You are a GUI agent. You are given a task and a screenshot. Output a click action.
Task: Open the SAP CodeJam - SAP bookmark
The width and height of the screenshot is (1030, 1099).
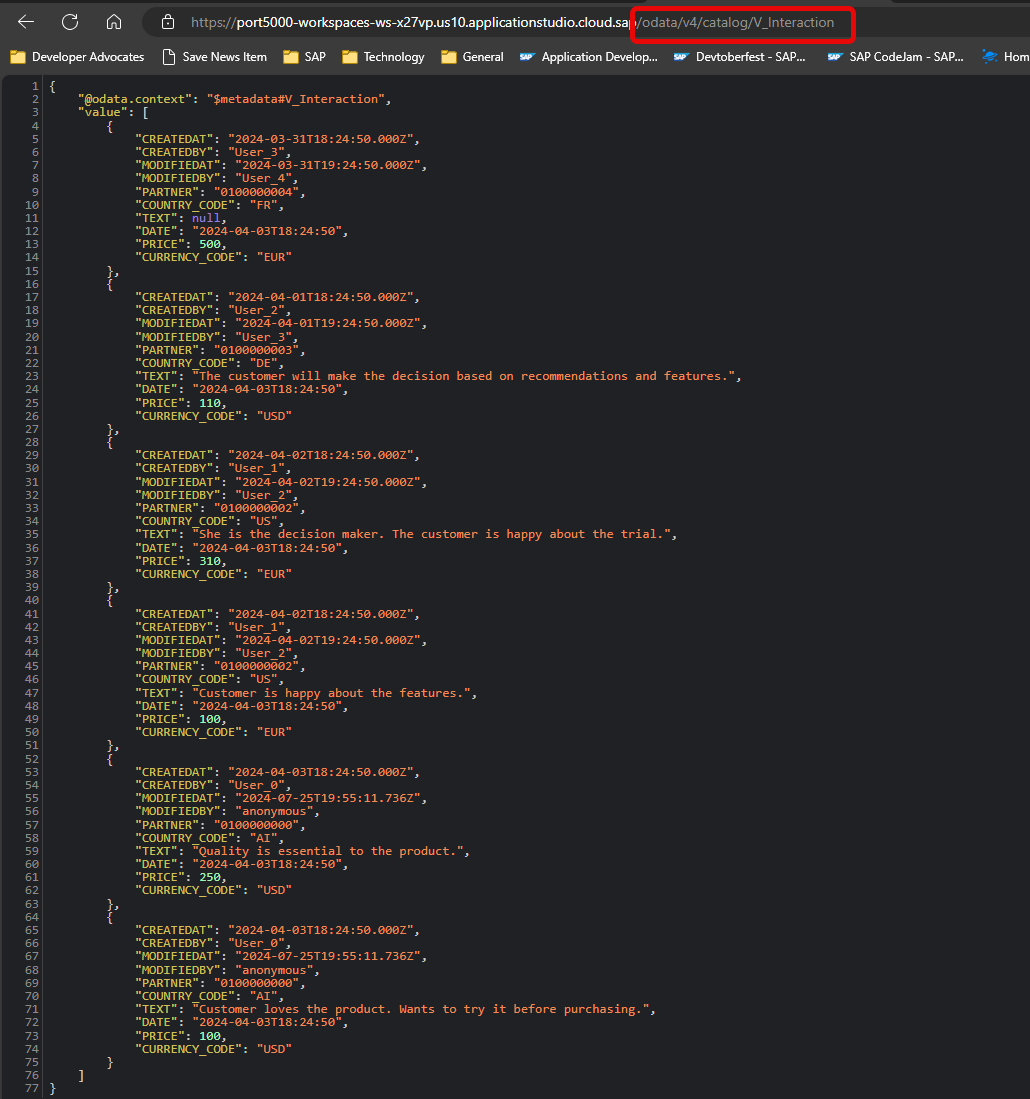pos(895,57)
